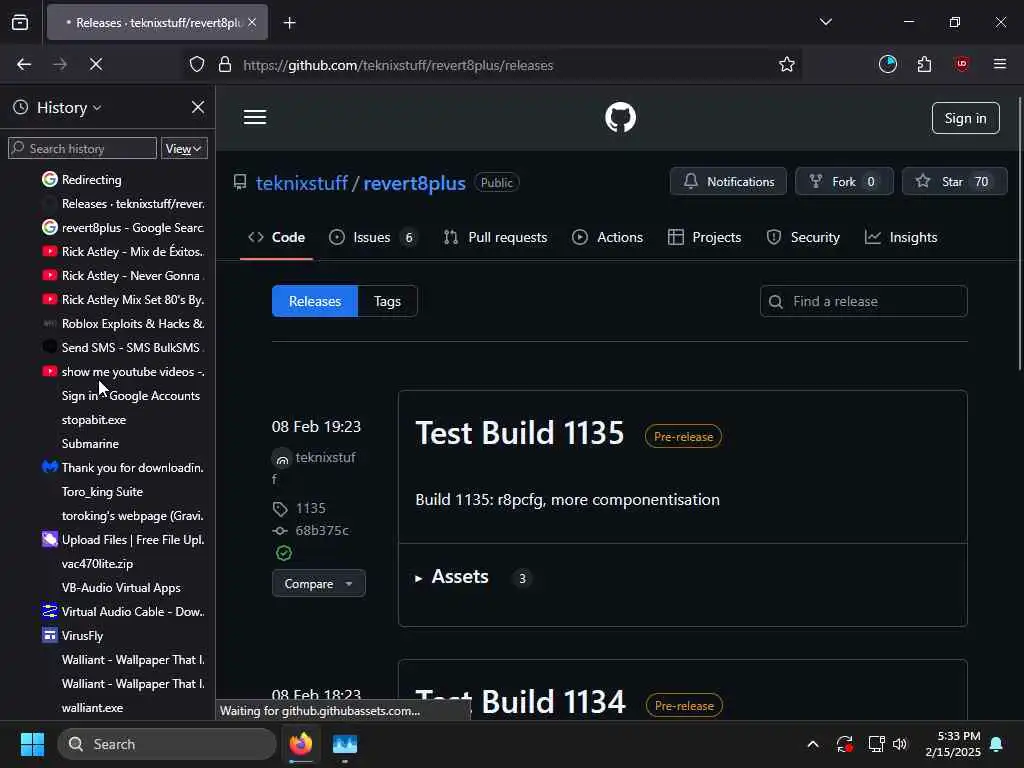Open the Compare dropdown for Build 1135
Viewport: 1024px width, 768px height.
[x=319, y=583]
